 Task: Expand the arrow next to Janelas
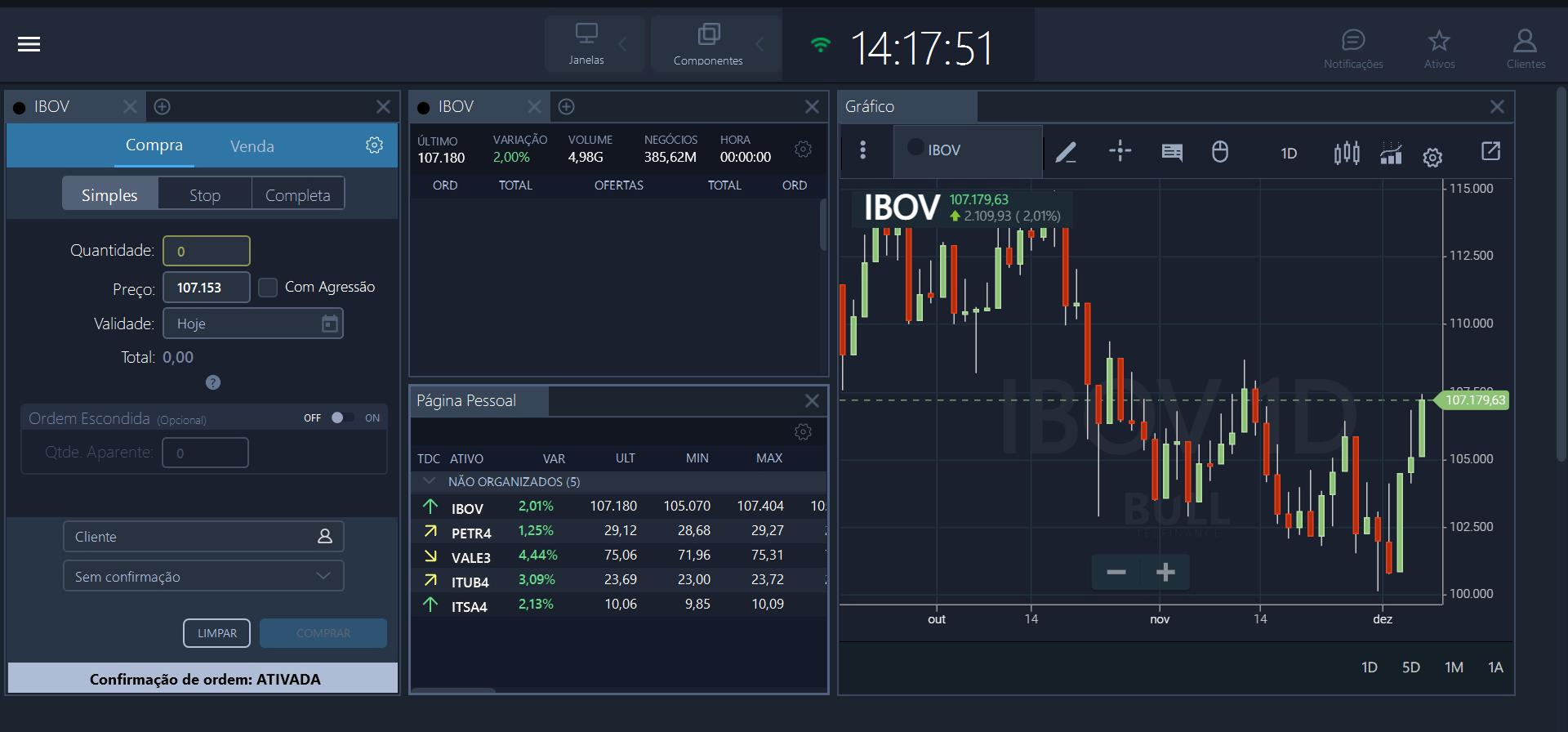coord(623,44)
